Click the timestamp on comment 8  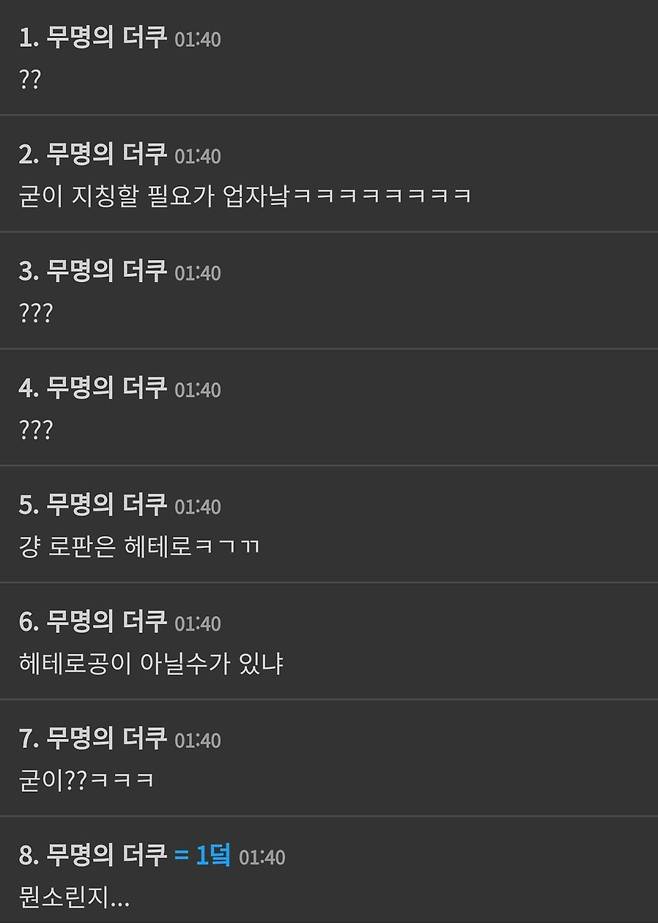(x=262, y=858)
